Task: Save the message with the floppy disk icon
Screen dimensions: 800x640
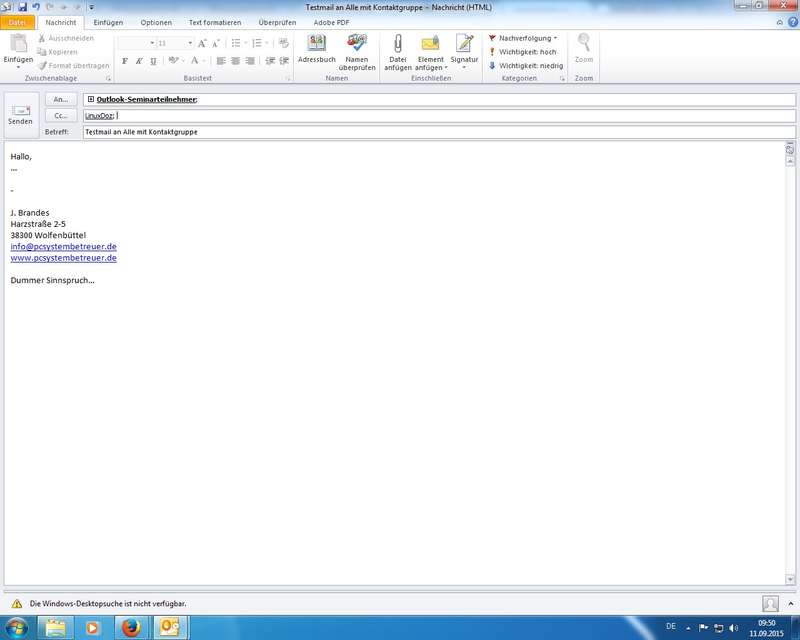Action: tap(22, 7)
